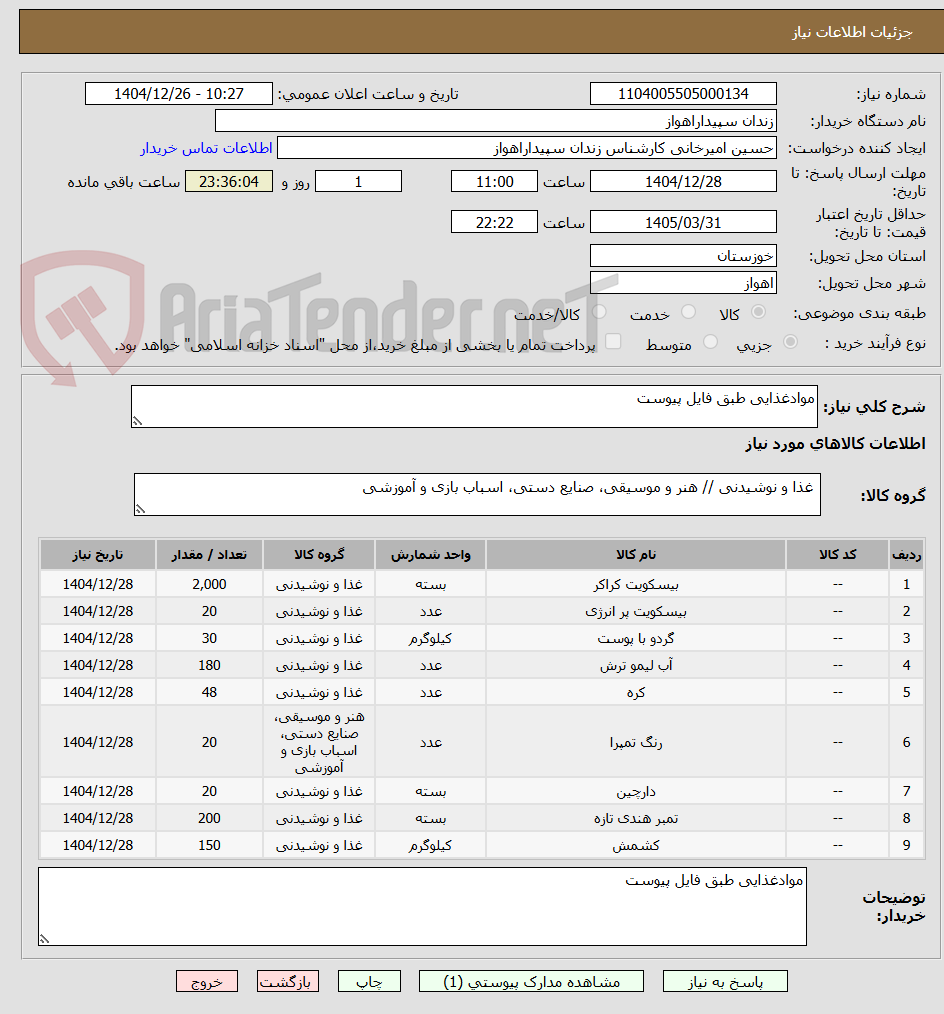Screen dimensions: 944x1014
Task: Click the need number field 1104005505000134
Action: [683, 94]
